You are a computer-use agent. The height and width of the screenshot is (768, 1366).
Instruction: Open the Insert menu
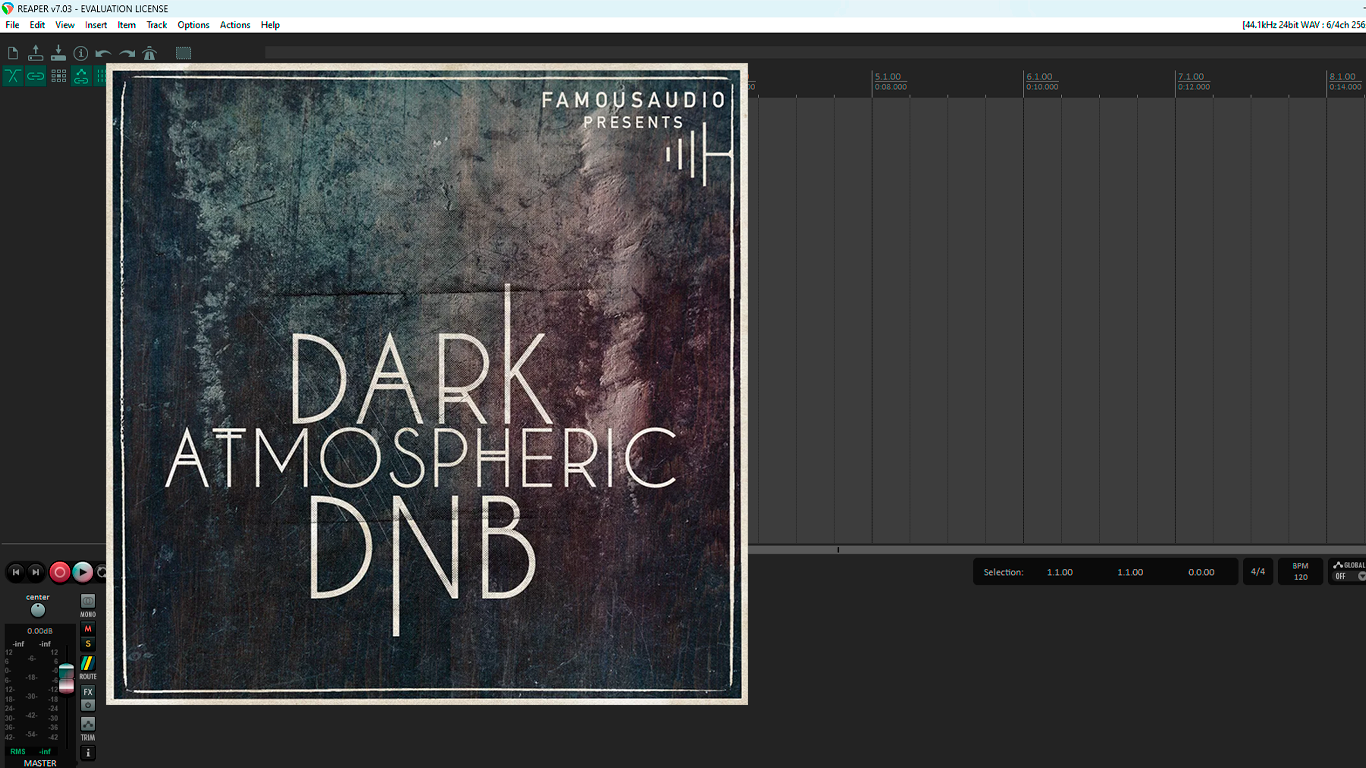click(96, 25)
